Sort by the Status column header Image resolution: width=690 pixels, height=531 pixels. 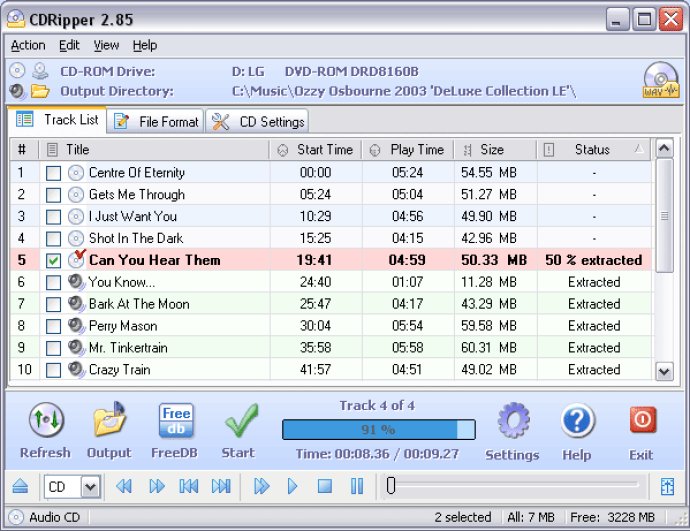[x=594, y=150]
